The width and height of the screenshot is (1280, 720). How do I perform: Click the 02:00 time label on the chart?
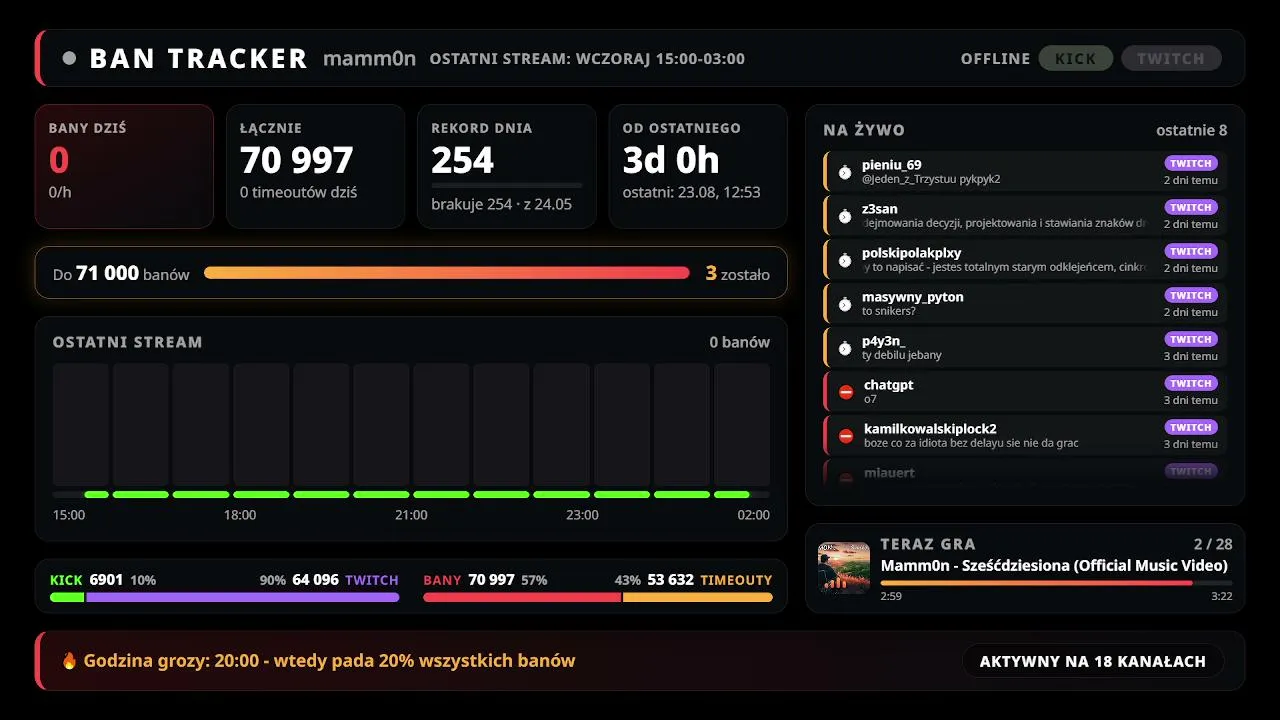click(x=753, y=515)
